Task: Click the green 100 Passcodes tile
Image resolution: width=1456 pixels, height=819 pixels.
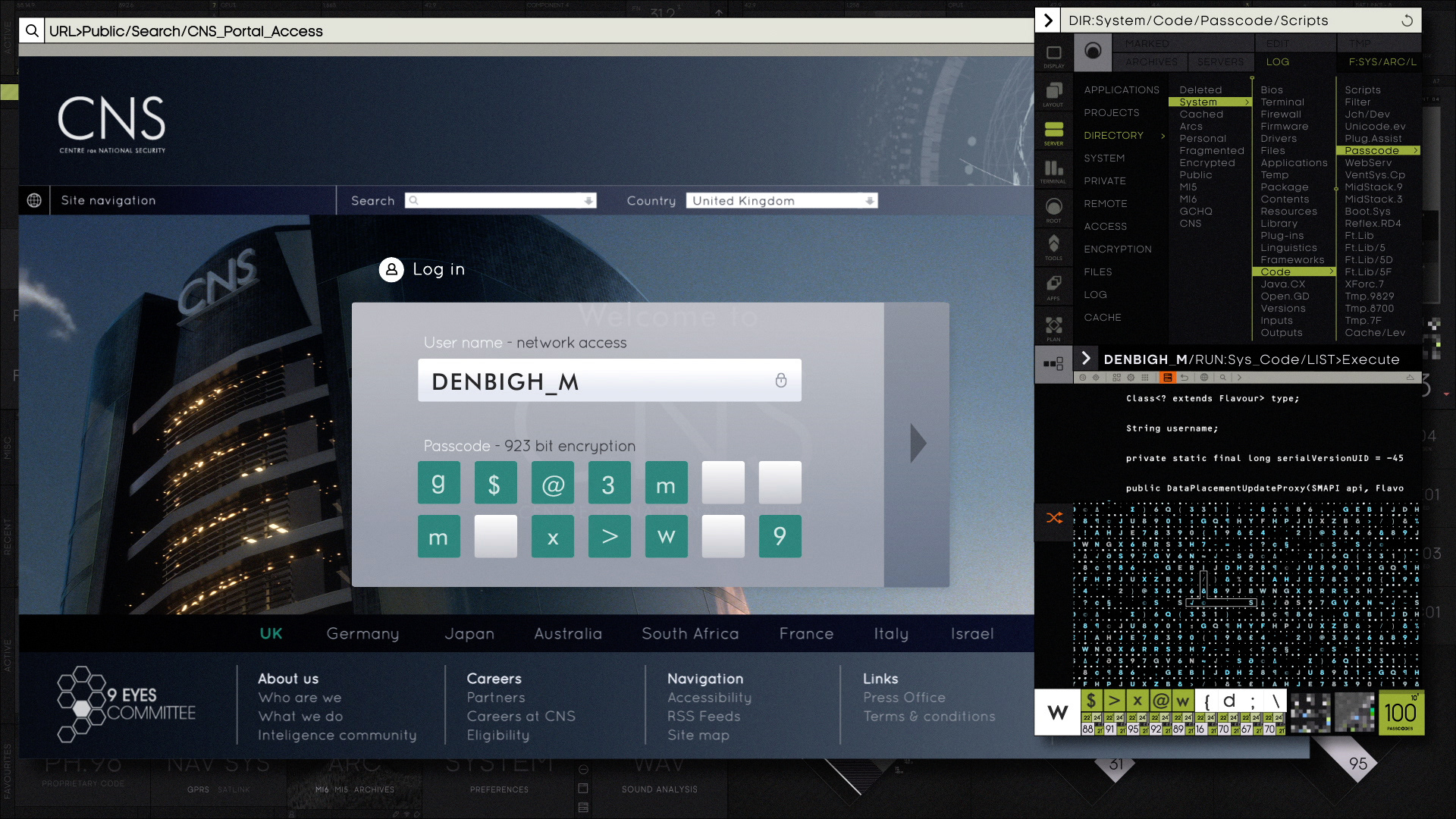Action: [1400, 713]
